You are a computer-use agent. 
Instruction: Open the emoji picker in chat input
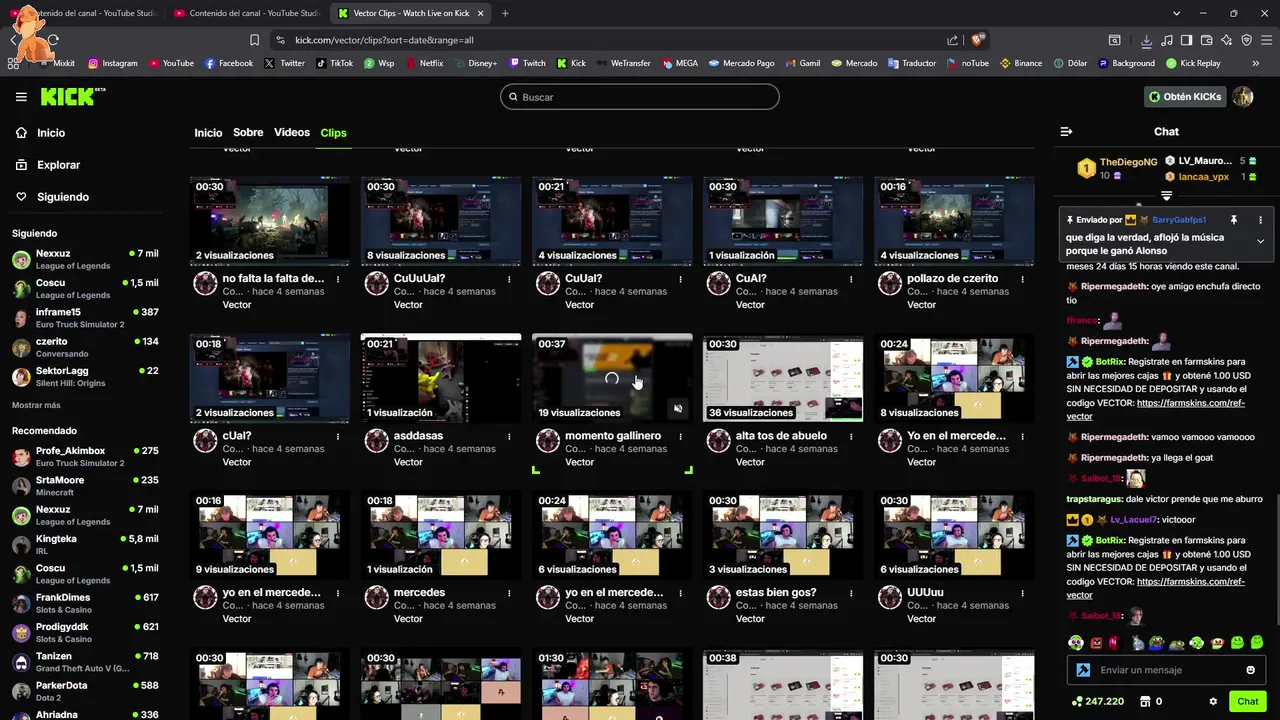click(x=1250, y=670)
